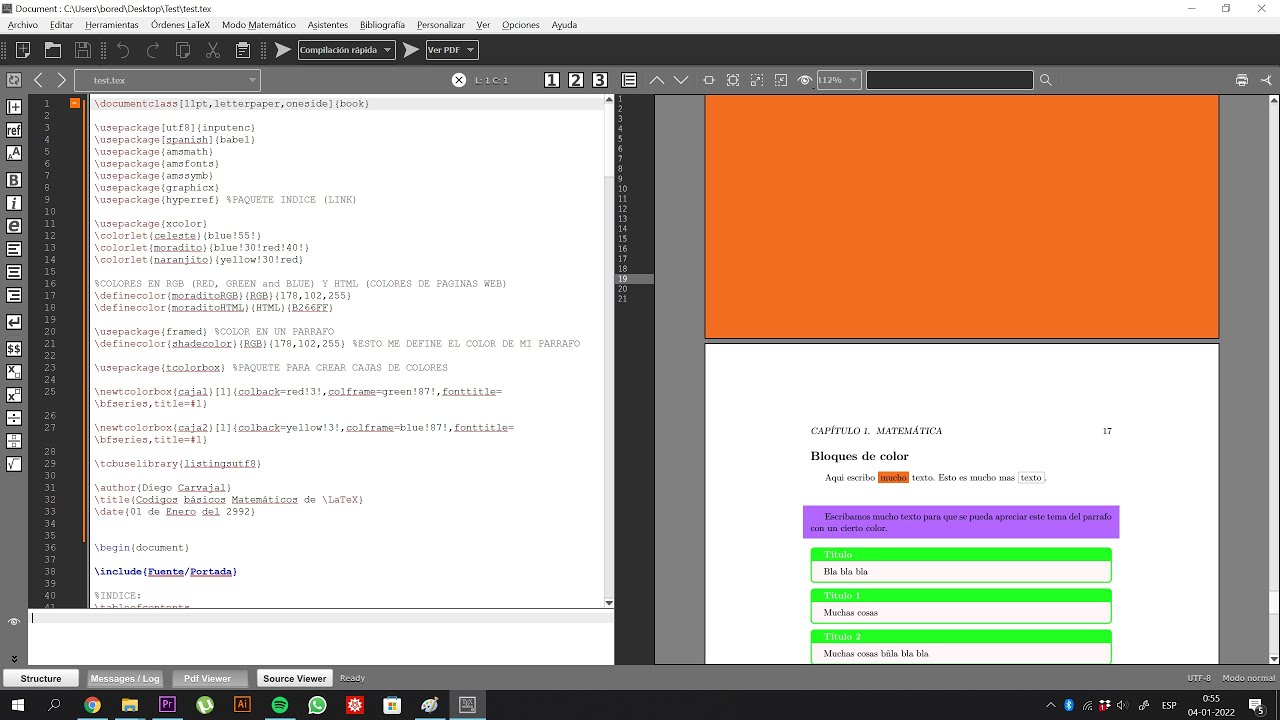Viewport: 1280px width, 720px height.
Task: Toggle the Structure panel button
Action: click(x=41, y=679)
